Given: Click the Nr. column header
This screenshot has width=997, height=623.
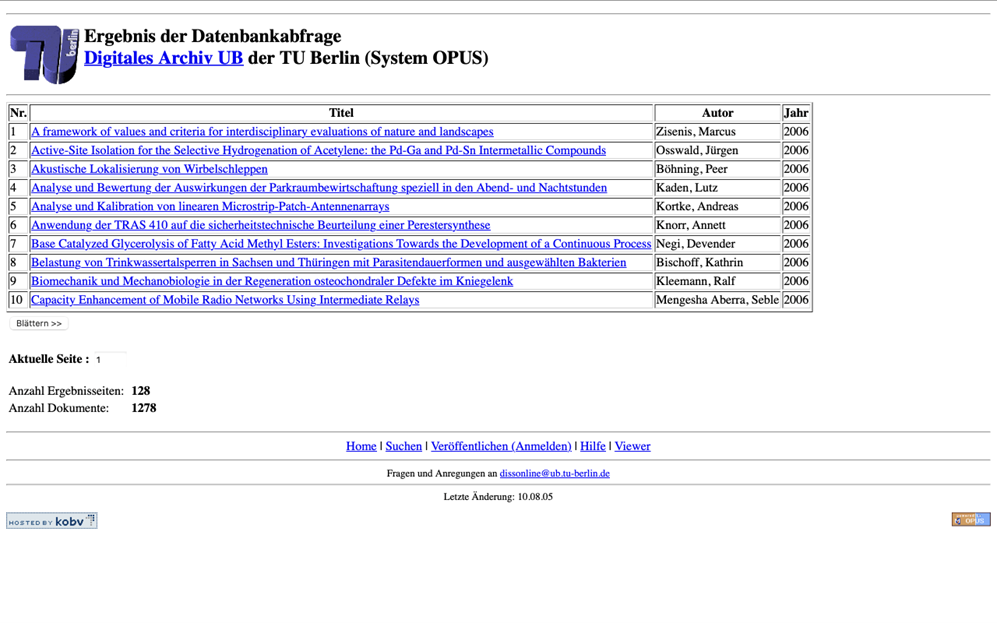Looking at the screenshot, I should click(18, 113).
